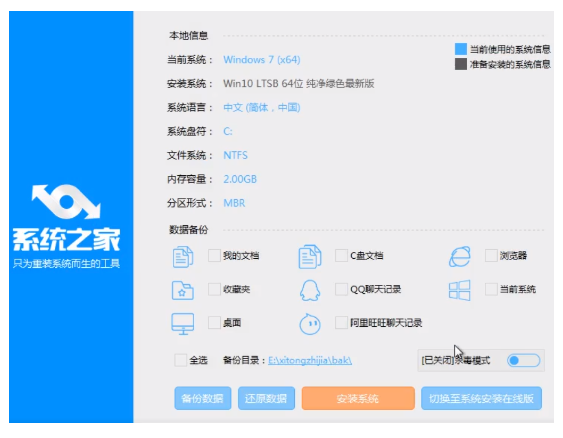Screen dimensions: 563x438
Task: Click the 只为重装系统而生的工具 slogan
Action: point(66,264)
